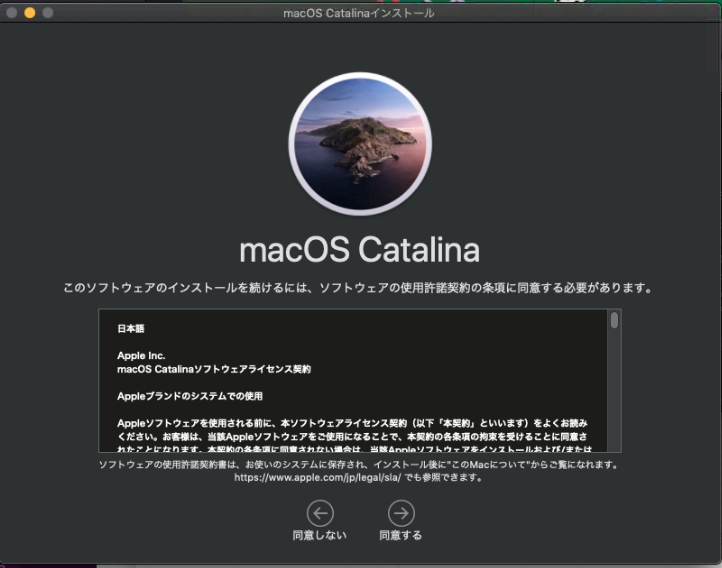722x568 pixels.
Task: Click the ソフトウェアの使用許諾契約書は note text
Action: [359, 464]
